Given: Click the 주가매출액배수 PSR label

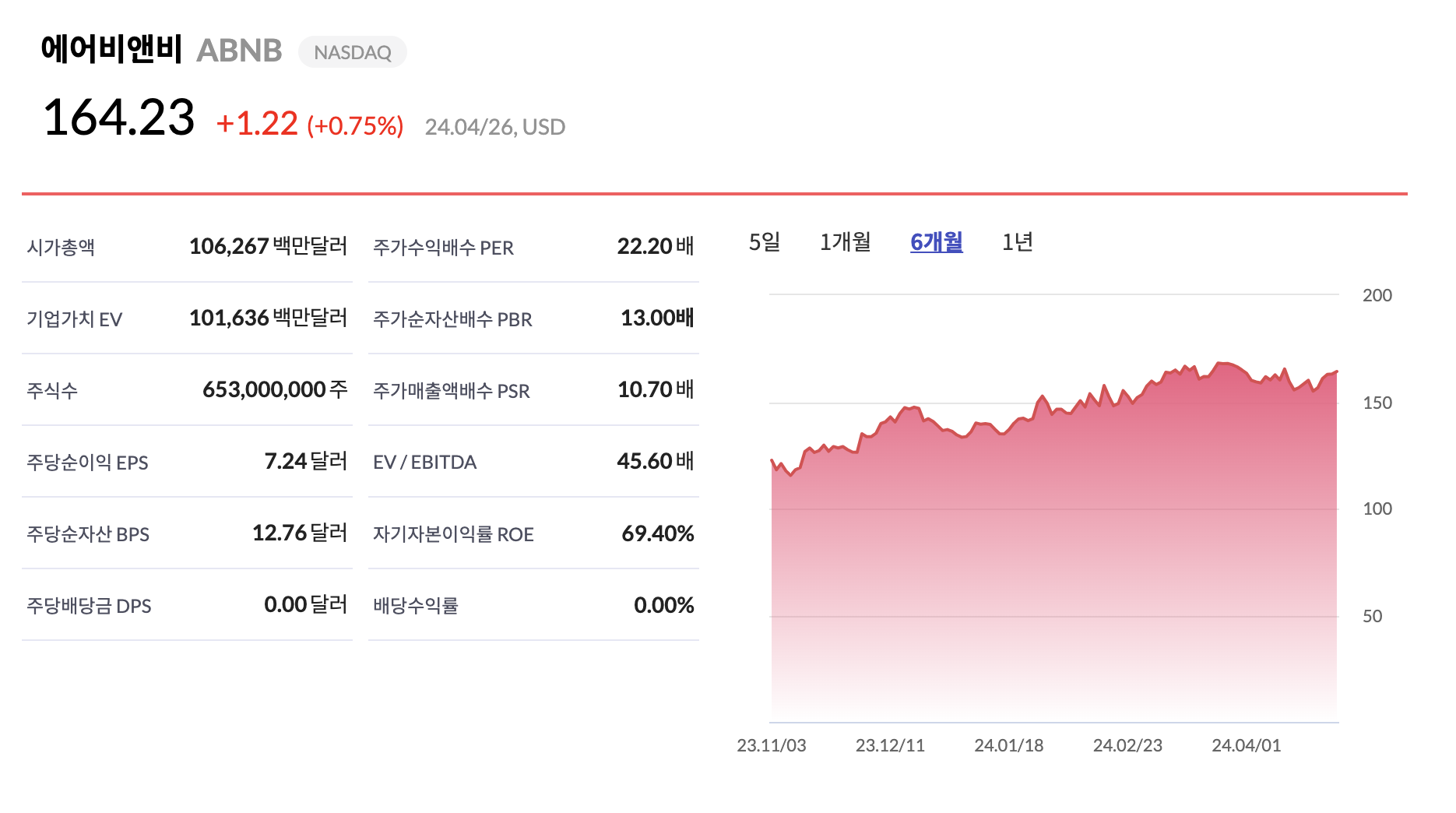Looking at the screenshot, I should 452,391.
